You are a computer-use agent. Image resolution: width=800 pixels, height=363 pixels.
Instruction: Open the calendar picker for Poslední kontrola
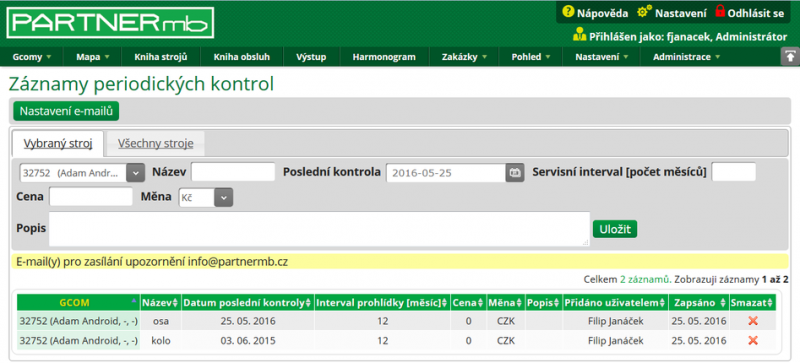[x=515, y=173]
